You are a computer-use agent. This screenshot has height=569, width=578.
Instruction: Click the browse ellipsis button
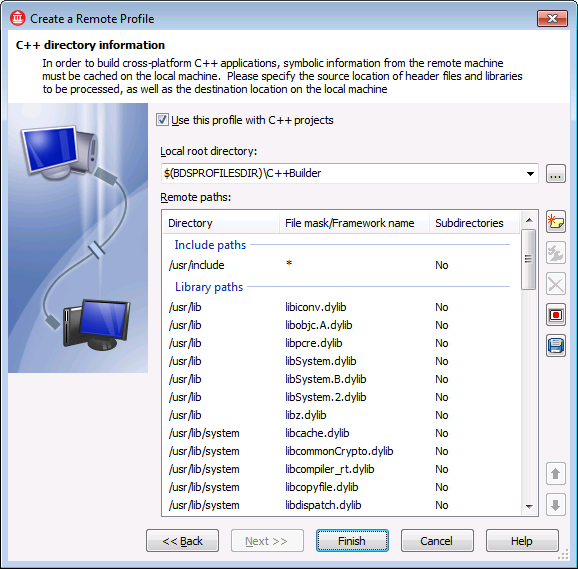(x=556, y=174)
